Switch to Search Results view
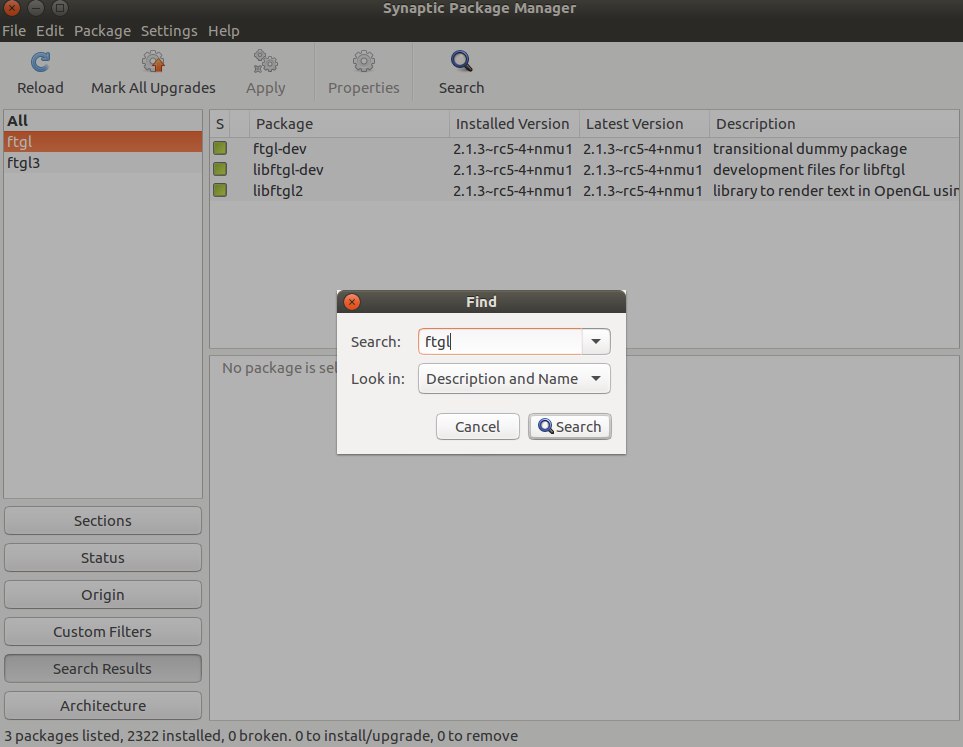Image resolution: width=963 pixels, height=747 pixels. point(103,668)
